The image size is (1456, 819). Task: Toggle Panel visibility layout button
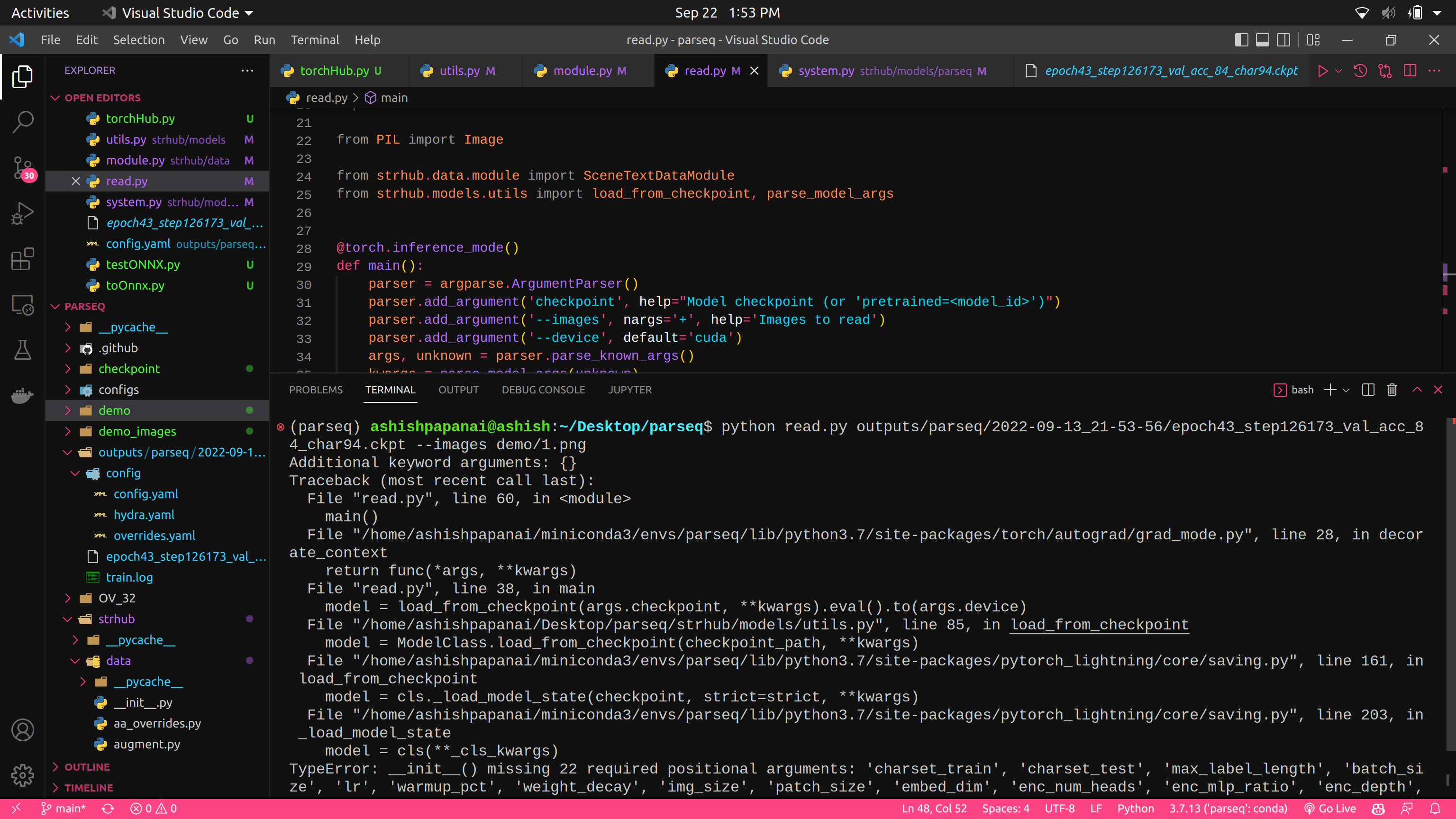1262,40
